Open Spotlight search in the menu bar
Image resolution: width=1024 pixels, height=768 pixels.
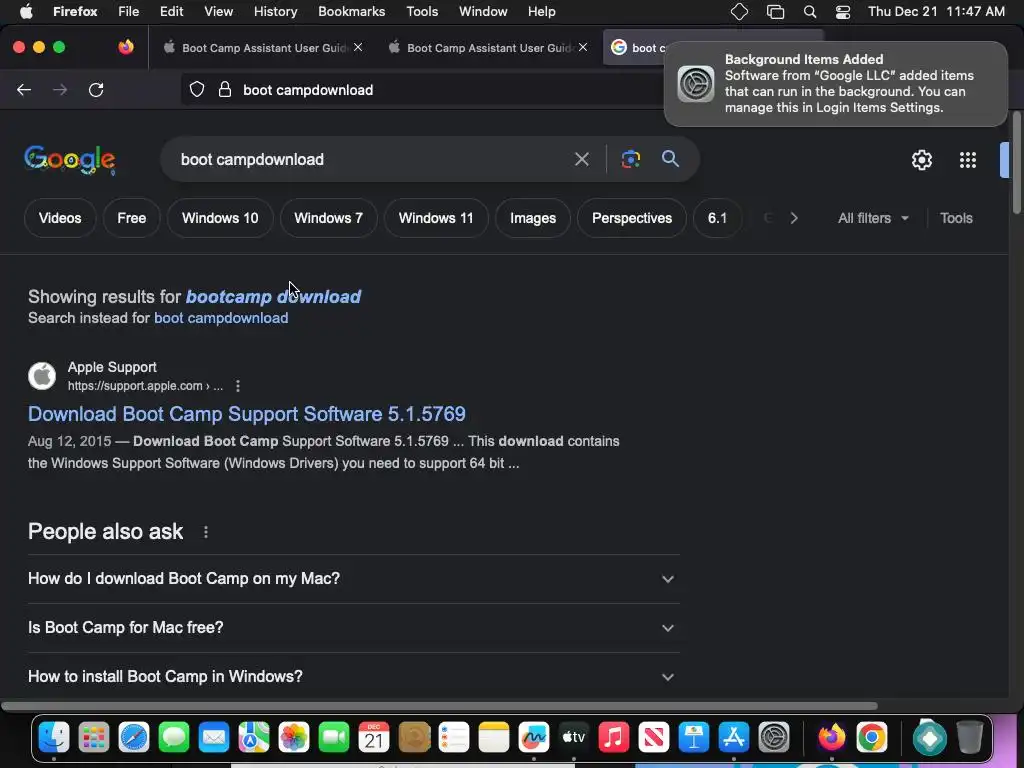[x=810, y=12]
